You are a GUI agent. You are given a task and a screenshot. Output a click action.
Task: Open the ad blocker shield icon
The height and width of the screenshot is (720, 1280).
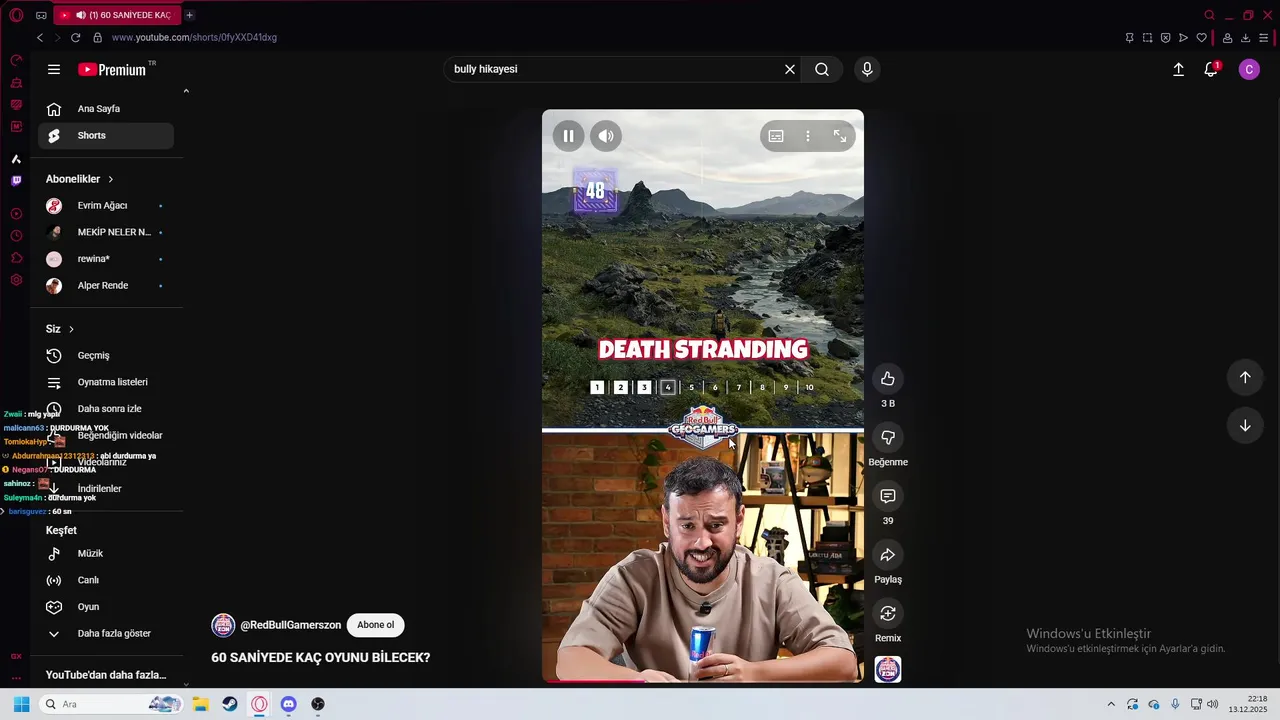(x=1165, y=38)
